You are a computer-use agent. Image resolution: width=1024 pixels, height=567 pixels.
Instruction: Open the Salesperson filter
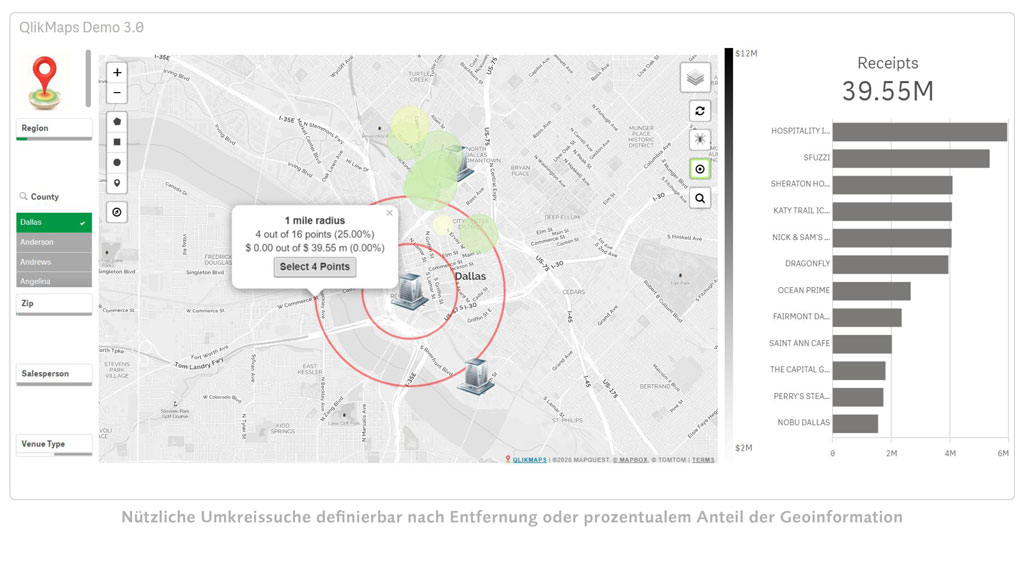[x=54, y=374]
